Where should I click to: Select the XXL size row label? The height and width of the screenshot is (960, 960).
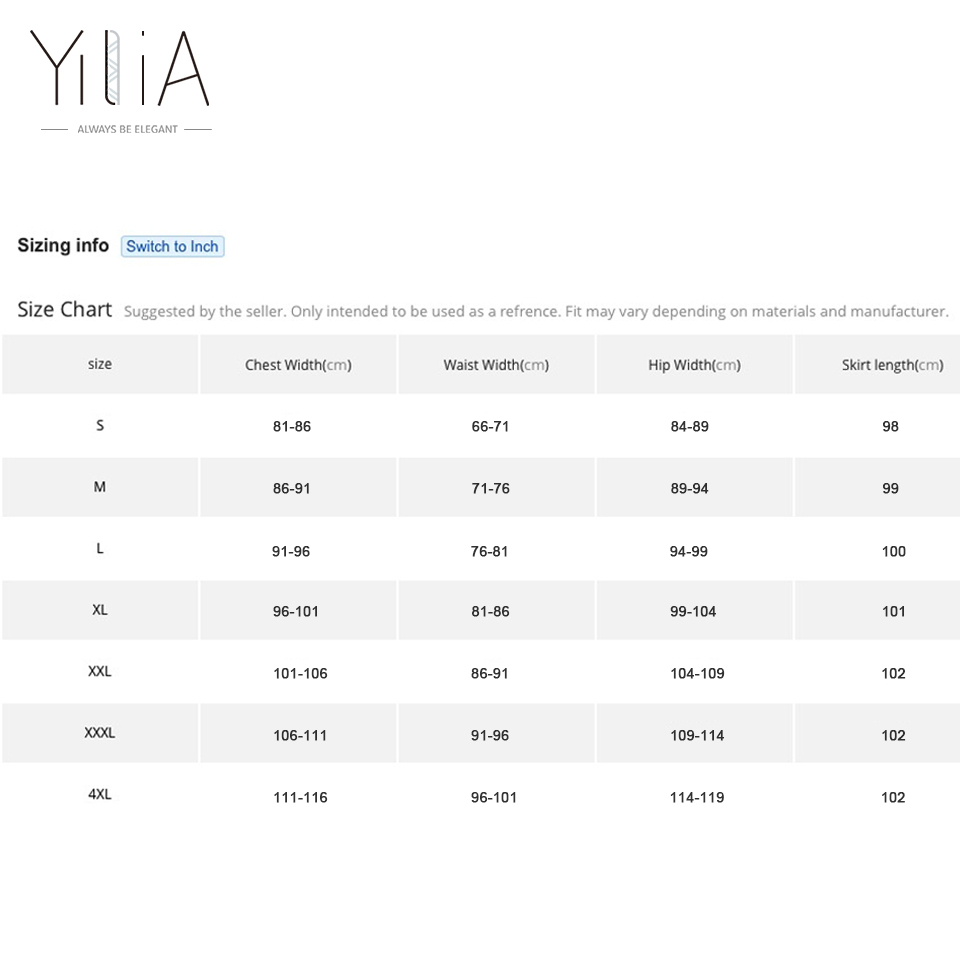[x=99, y=672]
